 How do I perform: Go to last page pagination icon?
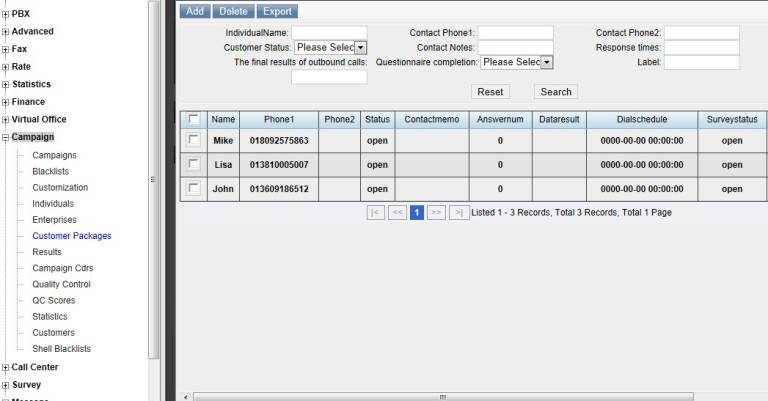click(458, 212)
